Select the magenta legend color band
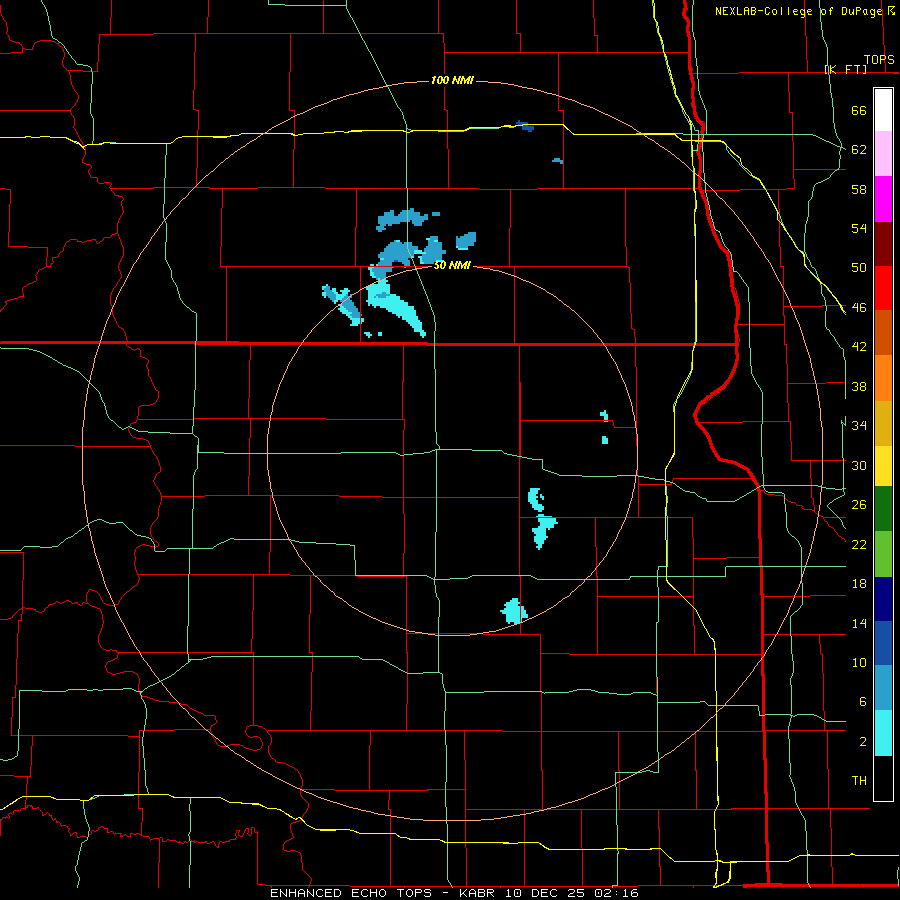Image resolution: width=900 pixels, height=900 pixels. pos(883,199)
